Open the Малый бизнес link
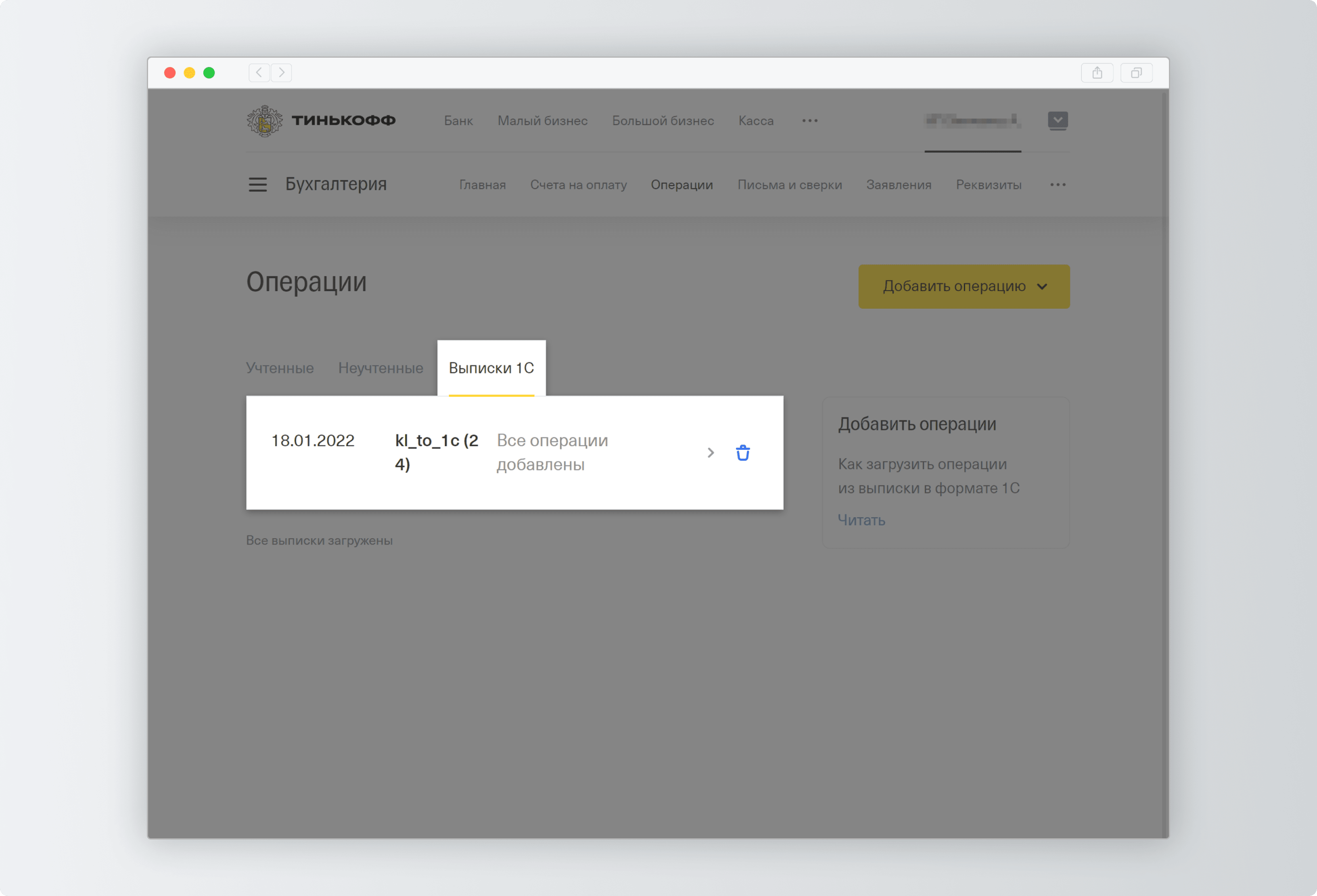The height and width of the screenshot is (896, 1317). pos(542,121)
